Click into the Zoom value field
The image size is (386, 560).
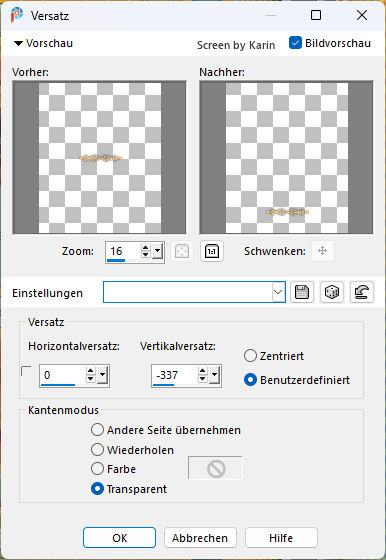[123, 251]
